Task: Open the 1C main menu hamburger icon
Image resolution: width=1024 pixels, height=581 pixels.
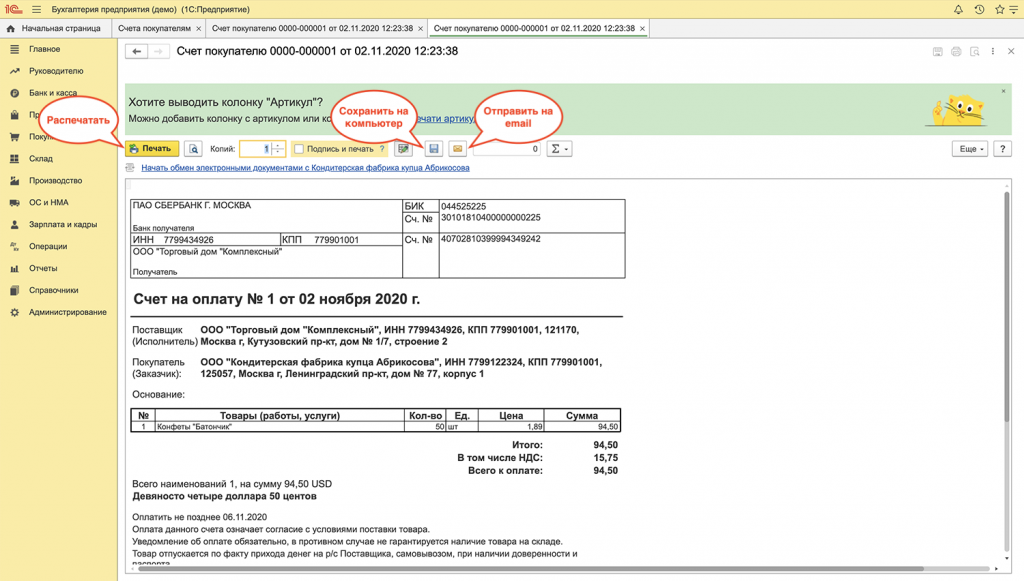Action: click(x=37, y=9)
